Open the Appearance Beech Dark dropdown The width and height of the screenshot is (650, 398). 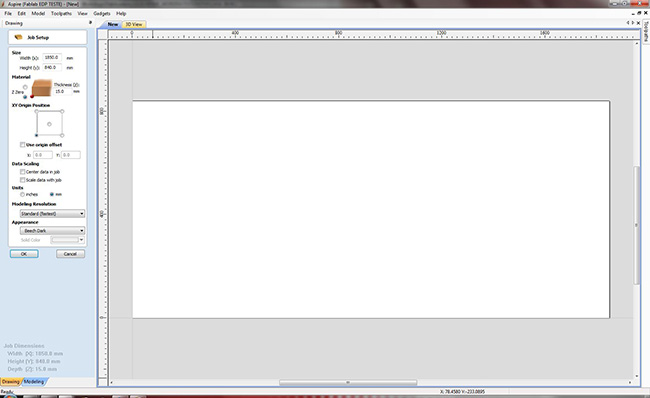[x=53, y=231]
